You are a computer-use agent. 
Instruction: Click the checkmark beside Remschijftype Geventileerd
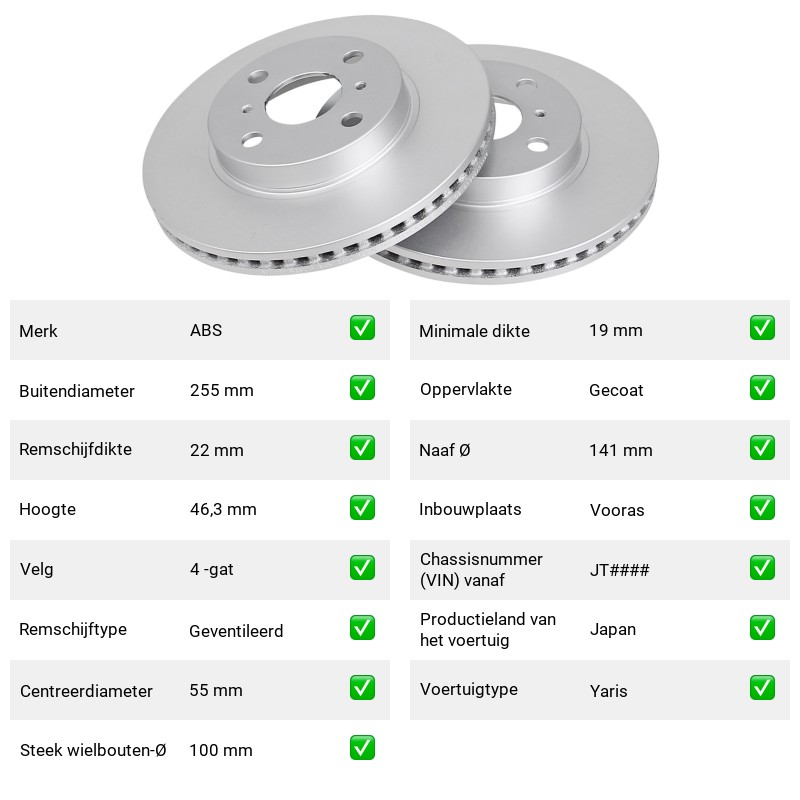click(x=362, y=628)
